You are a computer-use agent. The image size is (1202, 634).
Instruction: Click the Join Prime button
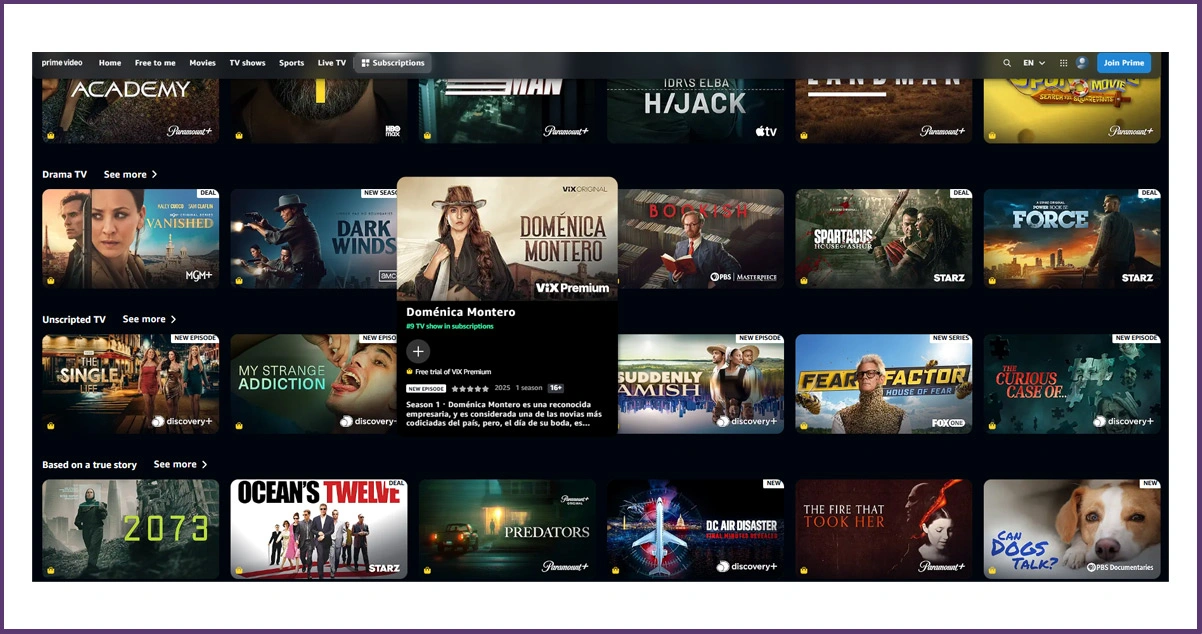[1123, 62]
